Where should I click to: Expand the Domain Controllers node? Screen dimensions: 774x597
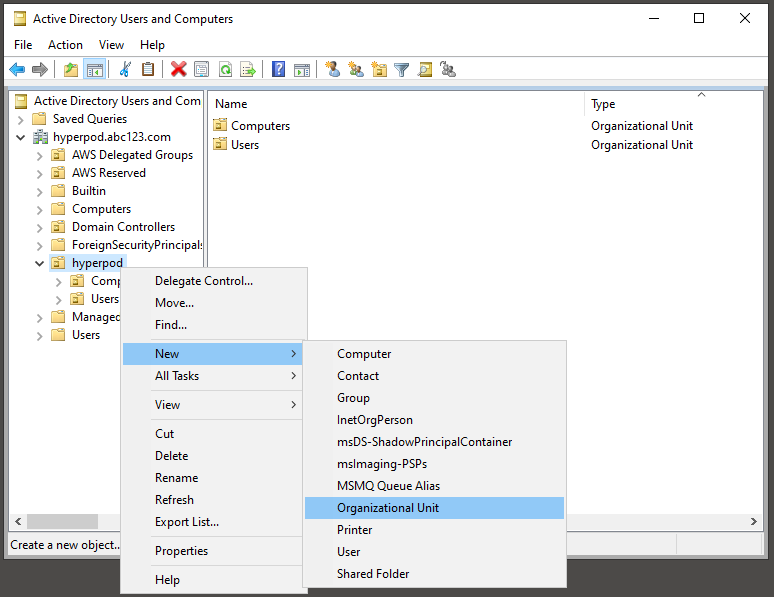[39, 228]
